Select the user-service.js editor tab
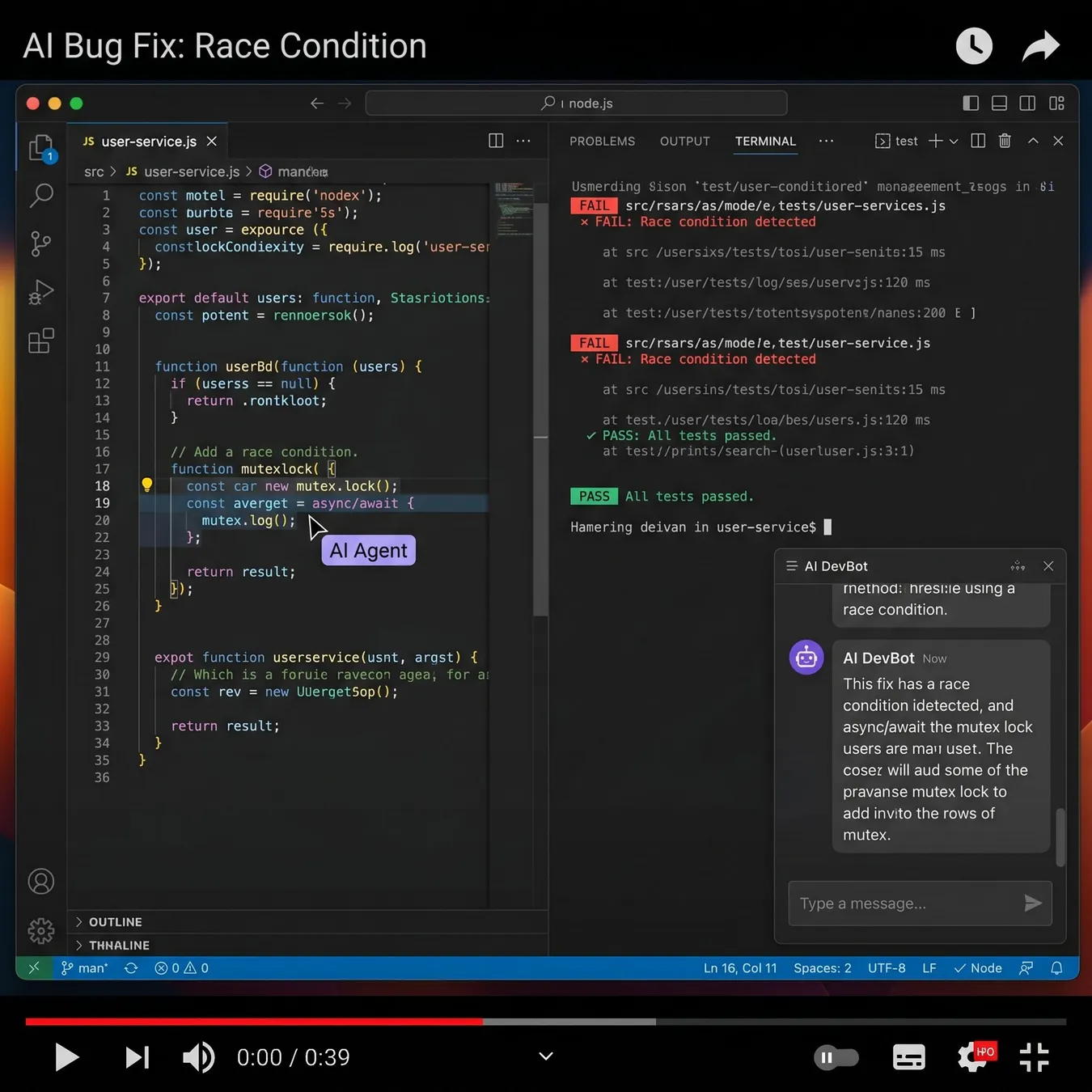The image size is (1092, 1092). coord(149,142)
